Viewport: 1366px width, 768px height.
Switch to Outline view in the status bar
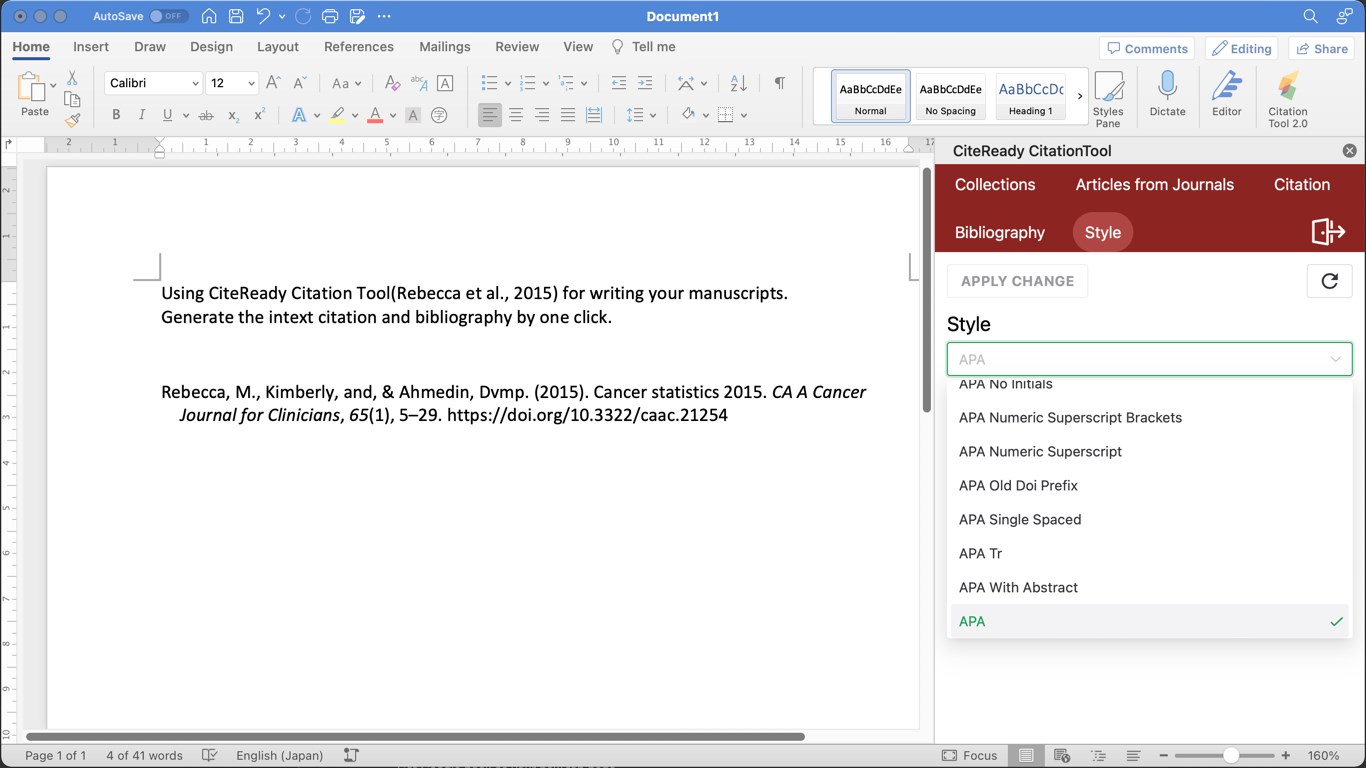click(x=1098, y=756)
